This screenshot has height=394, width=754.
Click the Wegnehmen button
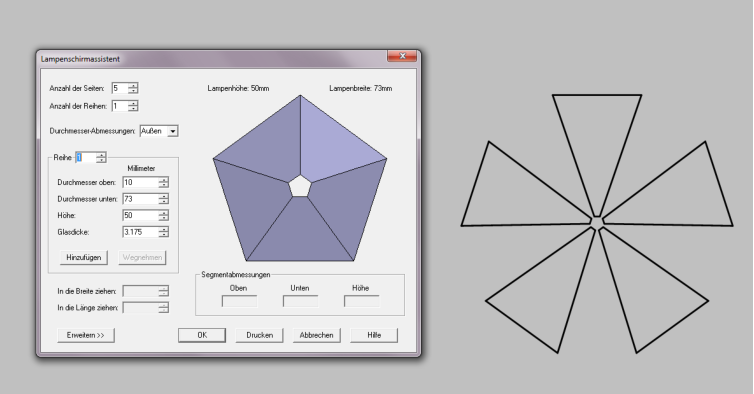click(142, 257)
